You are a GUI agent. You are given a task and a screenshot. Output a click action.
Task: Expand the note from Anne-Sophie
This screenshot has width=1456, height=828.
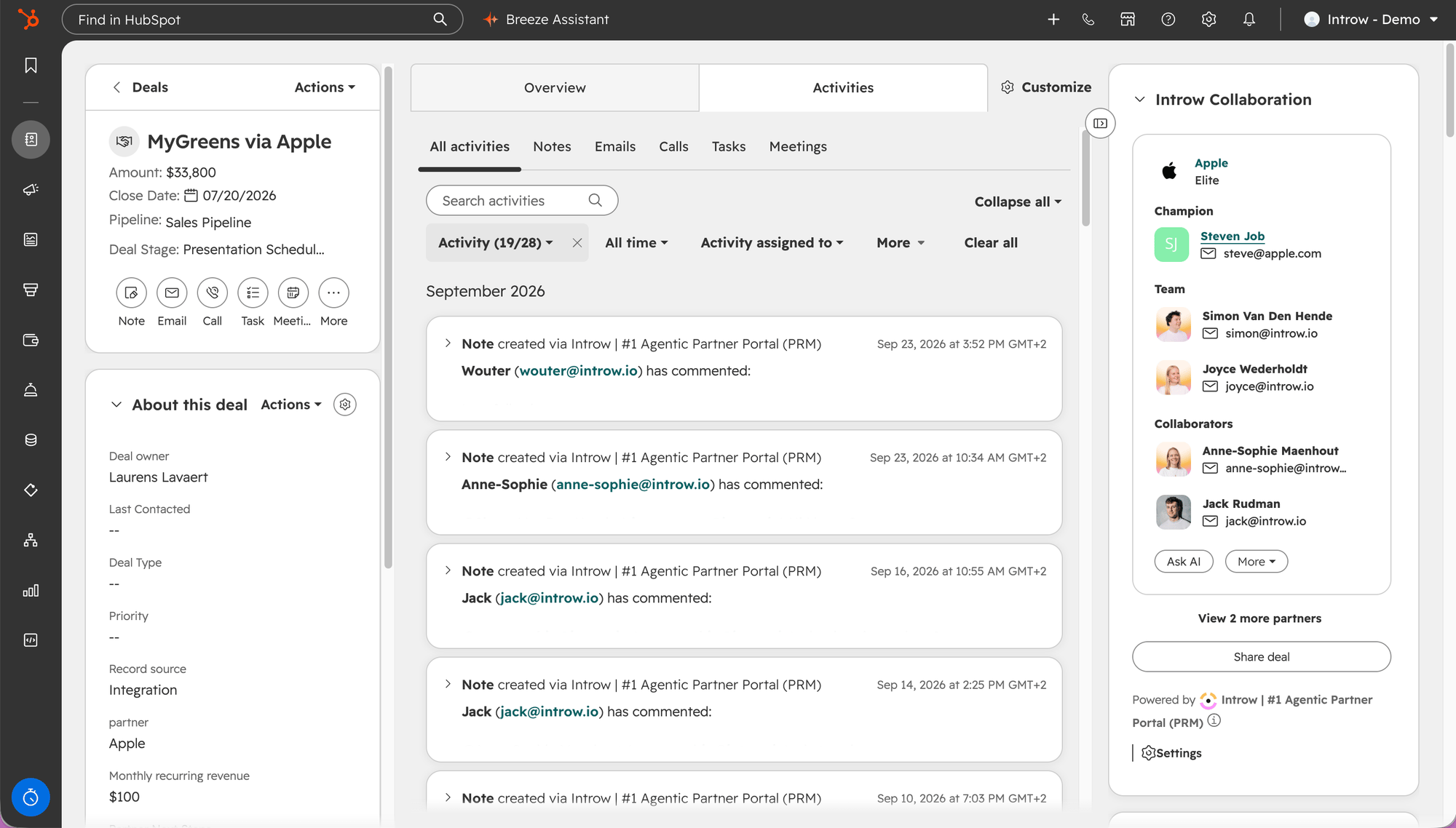point(448,457)
